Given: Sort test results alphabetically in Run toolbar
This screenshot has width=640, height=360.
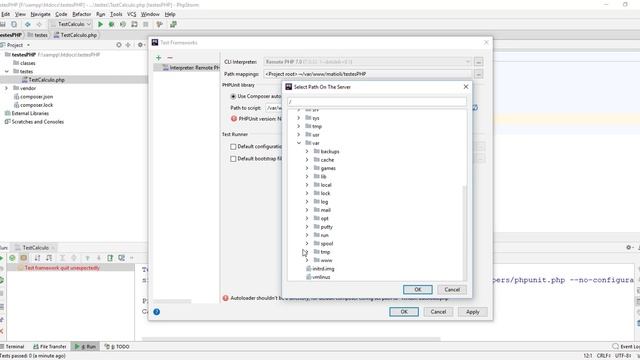Looking at the screenshot, I should tap(37, 258).
